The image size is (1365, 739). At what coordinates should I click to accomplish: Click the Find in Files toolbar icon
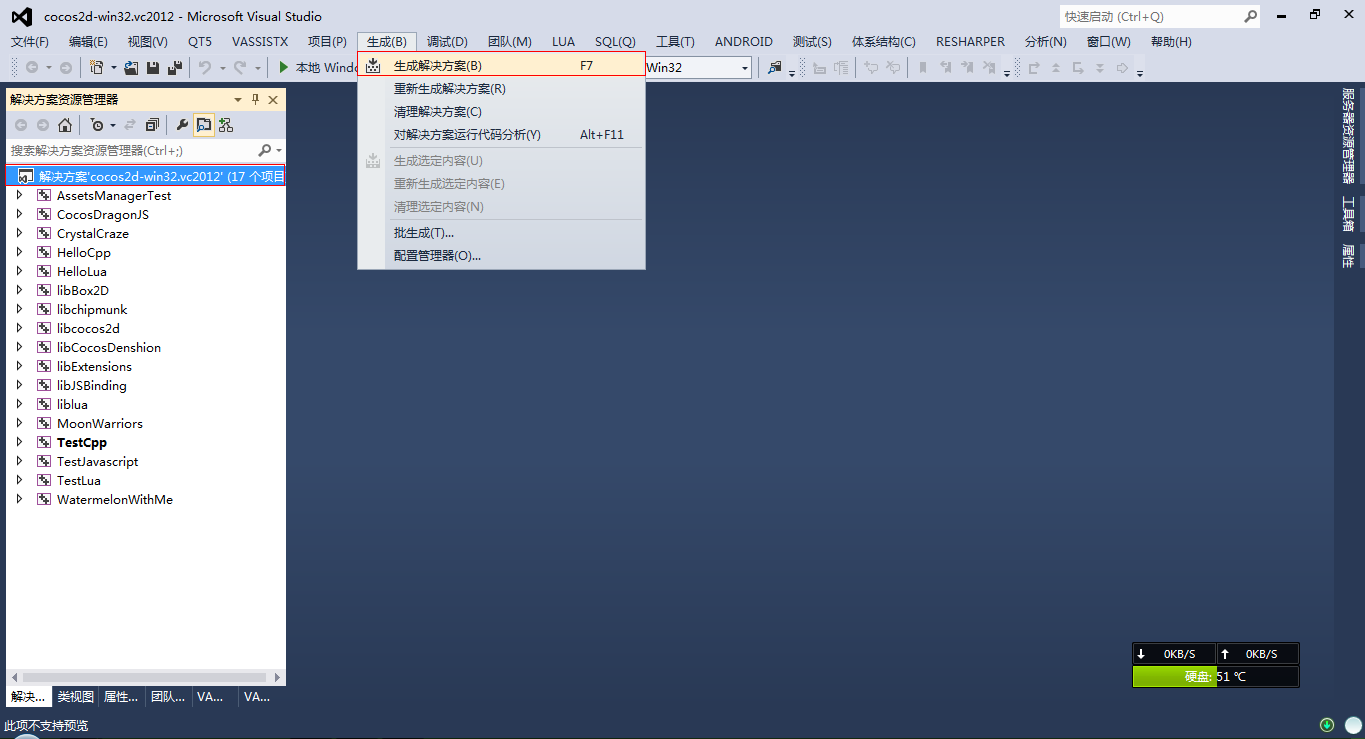click(774, 67)
